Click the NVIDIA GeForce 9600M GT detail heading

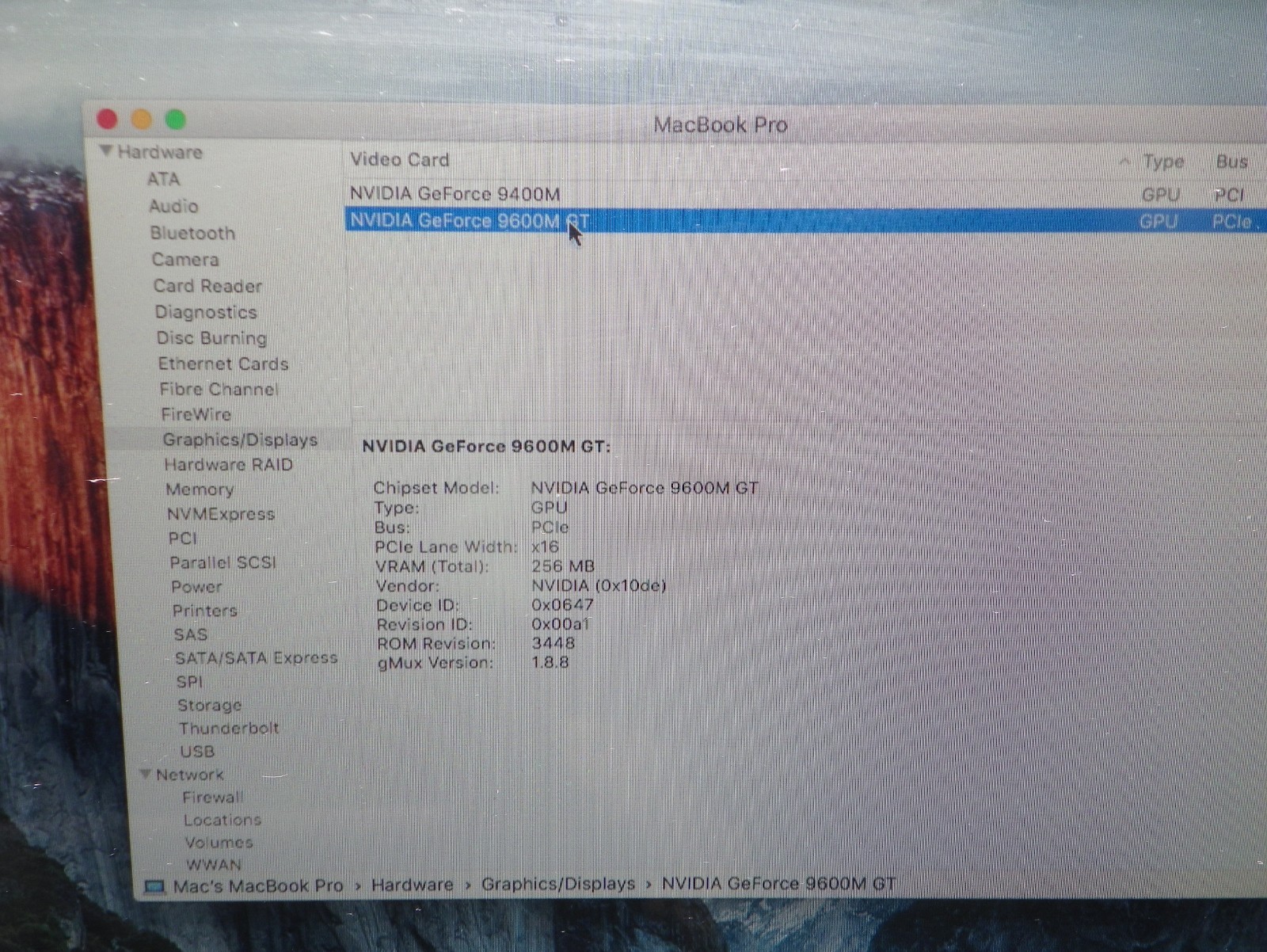[486, 447]
